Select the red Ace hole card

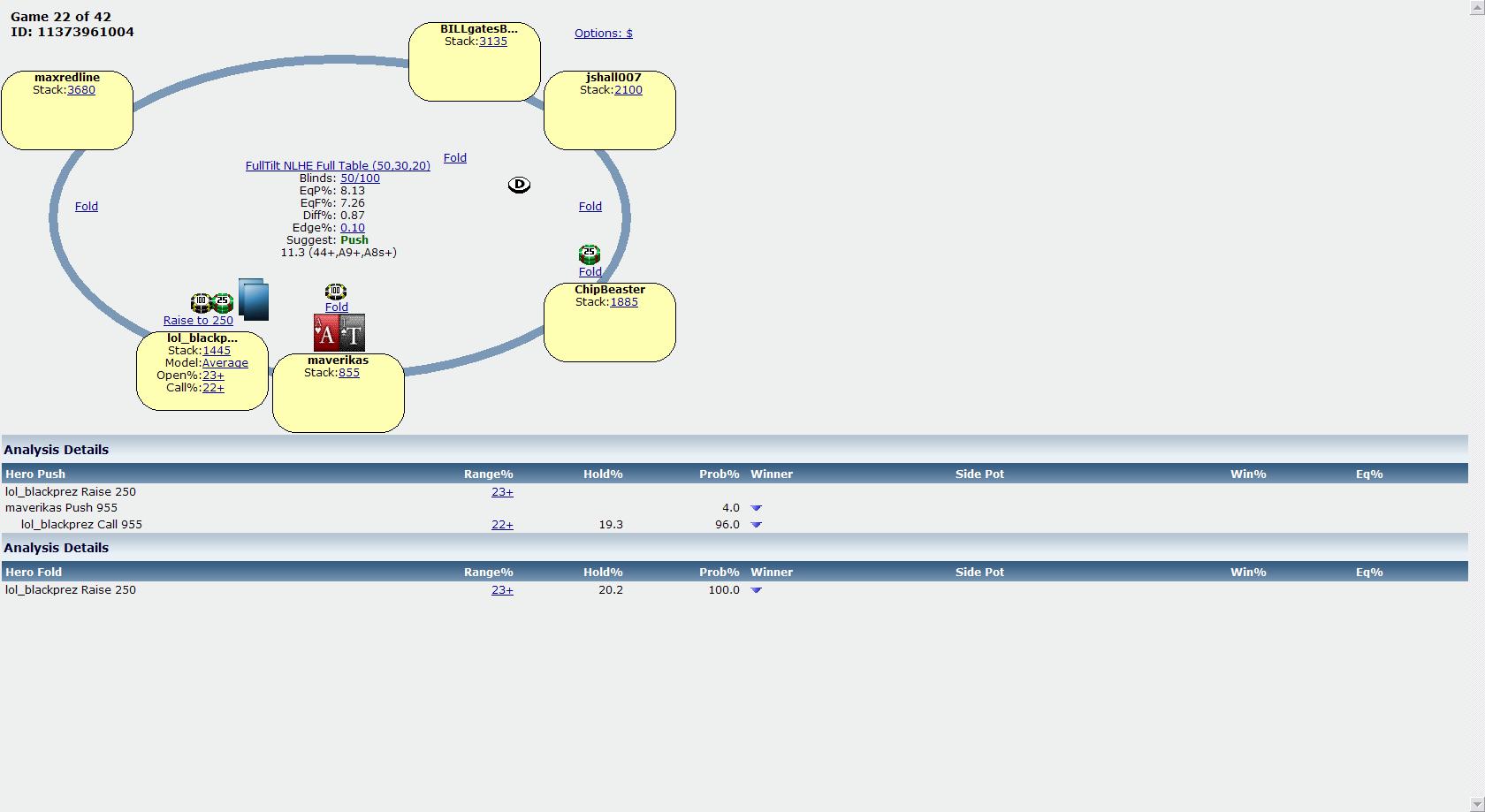326,333
